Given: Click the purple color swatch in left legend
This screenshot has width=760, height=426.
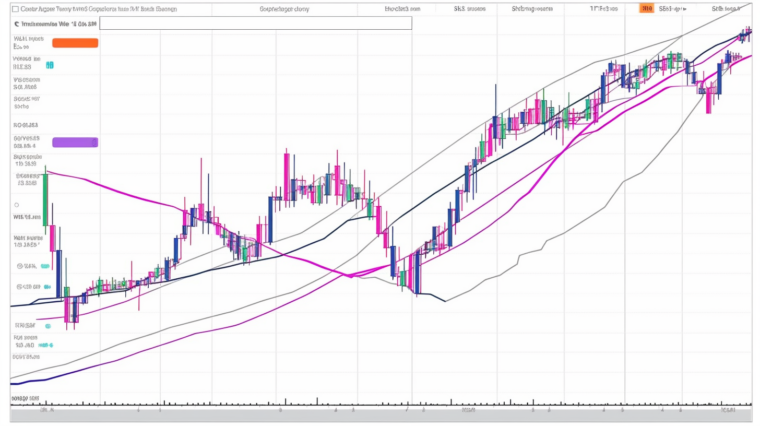Looking at the screenshot, I should click(x=74, y=143).
